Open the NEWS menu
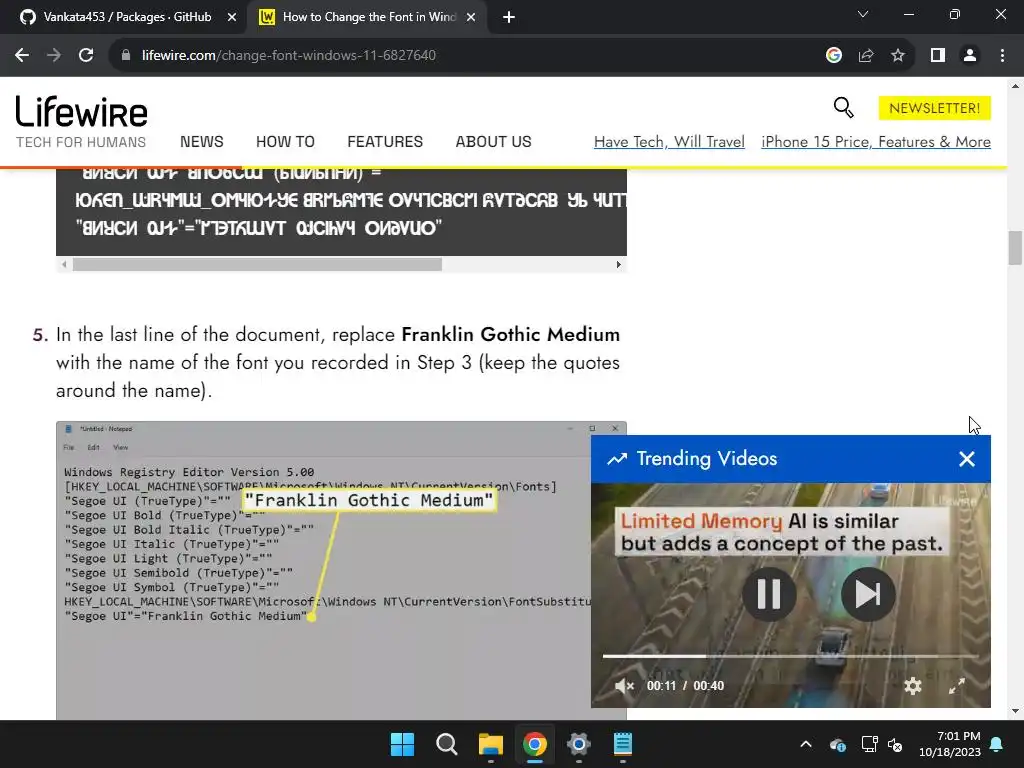 (202, 142)
